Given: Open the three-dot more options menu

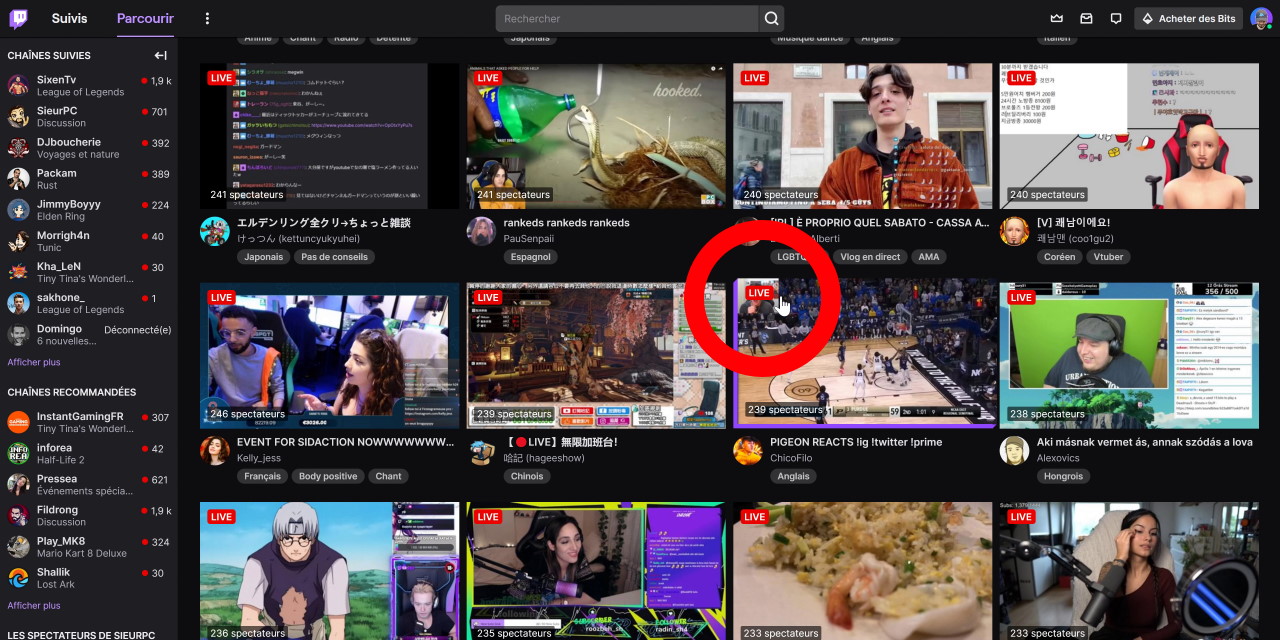Looking at the screenshot, I should (x=207, y=18).
